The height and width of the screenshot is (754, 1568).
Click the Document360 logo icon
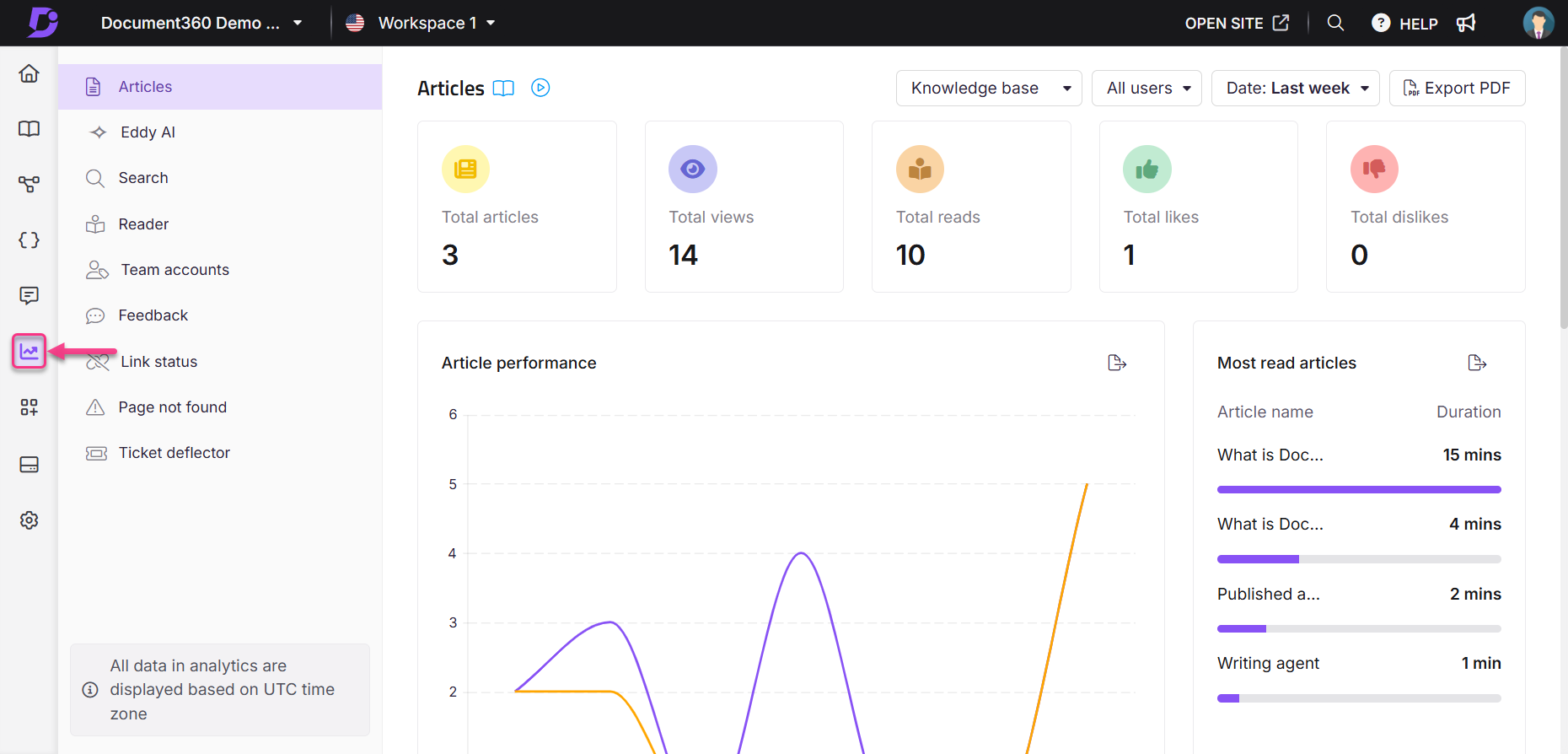pos(42,23)
